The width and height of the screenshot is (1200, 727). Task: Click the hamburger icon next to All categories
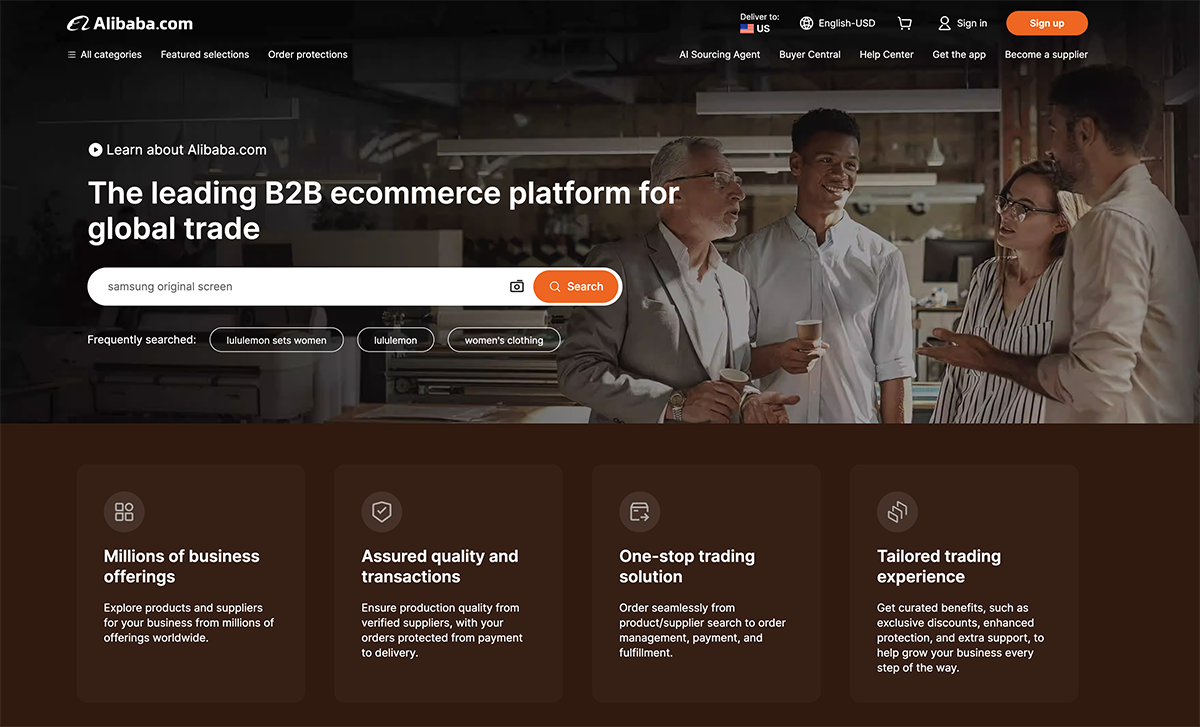click(72, 55)
